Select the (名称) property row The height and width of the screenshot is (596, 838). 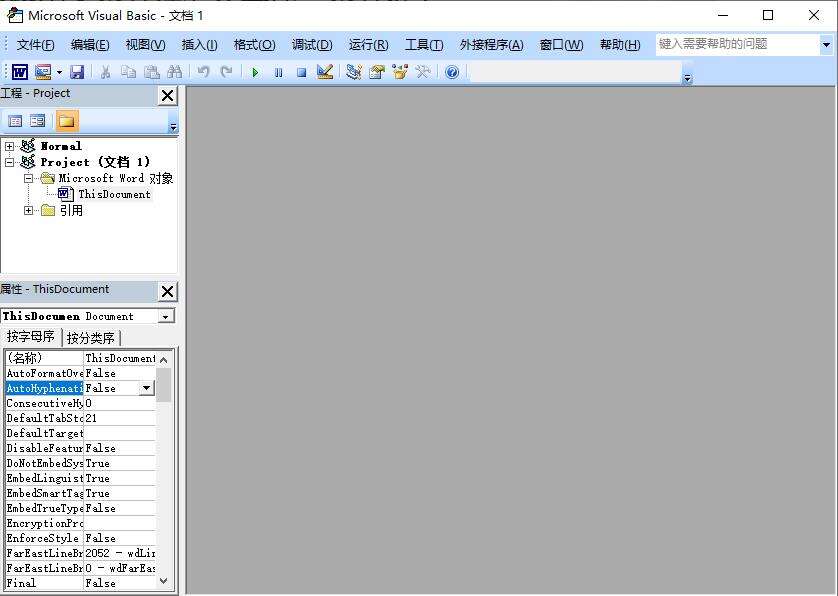point(80,358)
